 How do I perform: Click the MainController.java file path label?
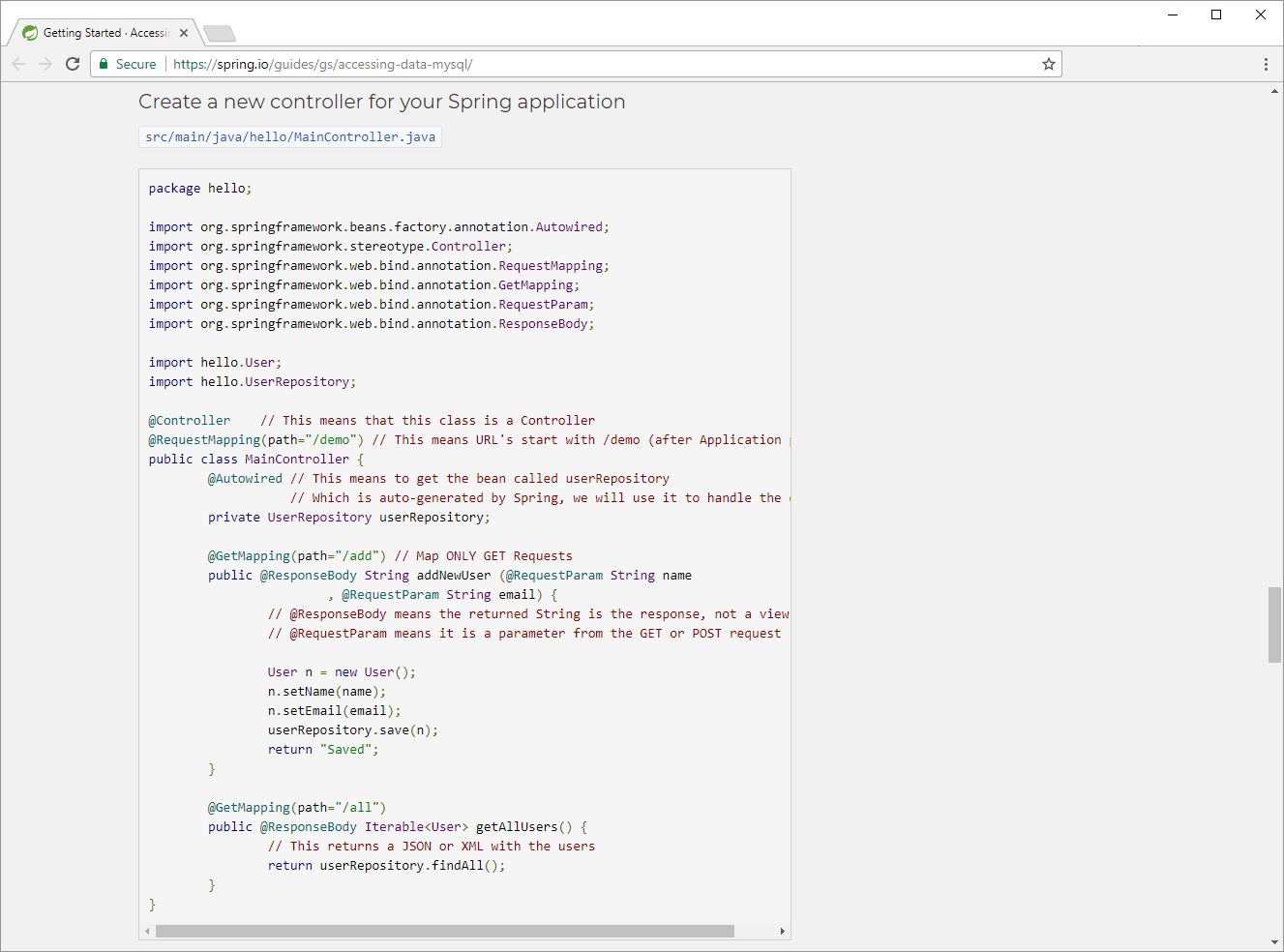pyautogui.click(x=290, y=136)
